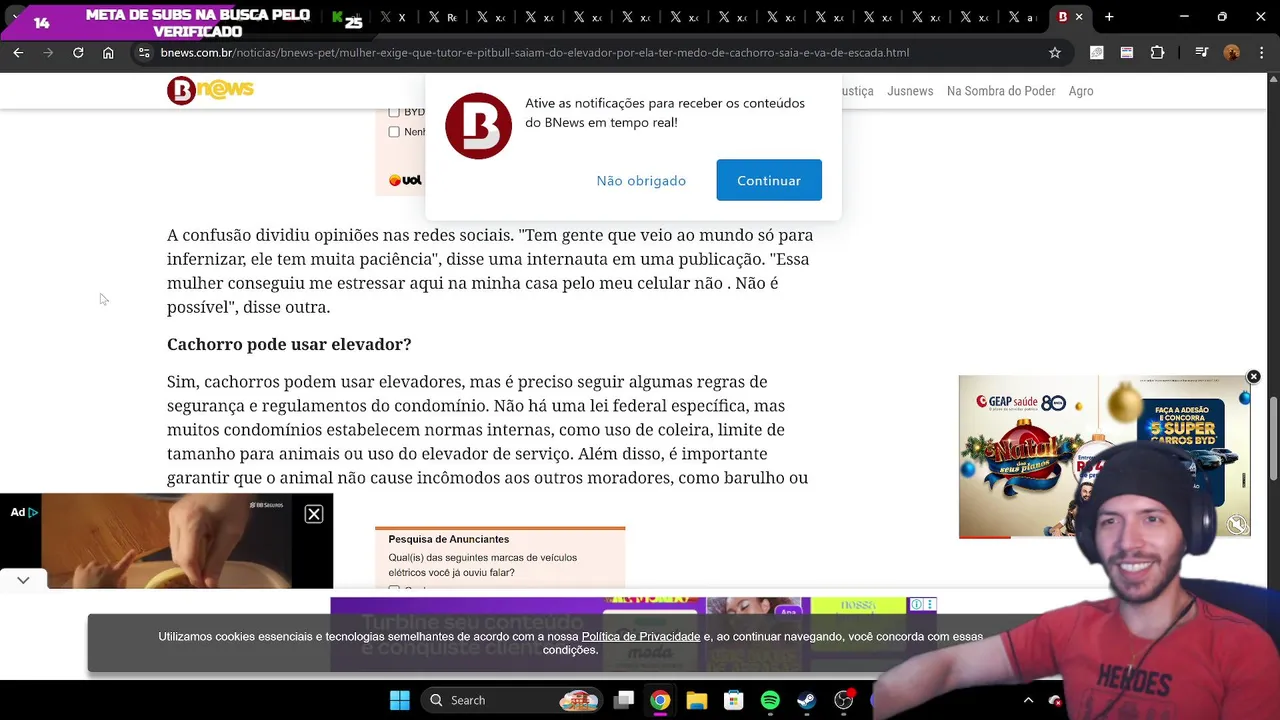Click the OneDrive sync icon in system tray
Viewport: 1280px width, 720px height.
tap(1055, 701)
